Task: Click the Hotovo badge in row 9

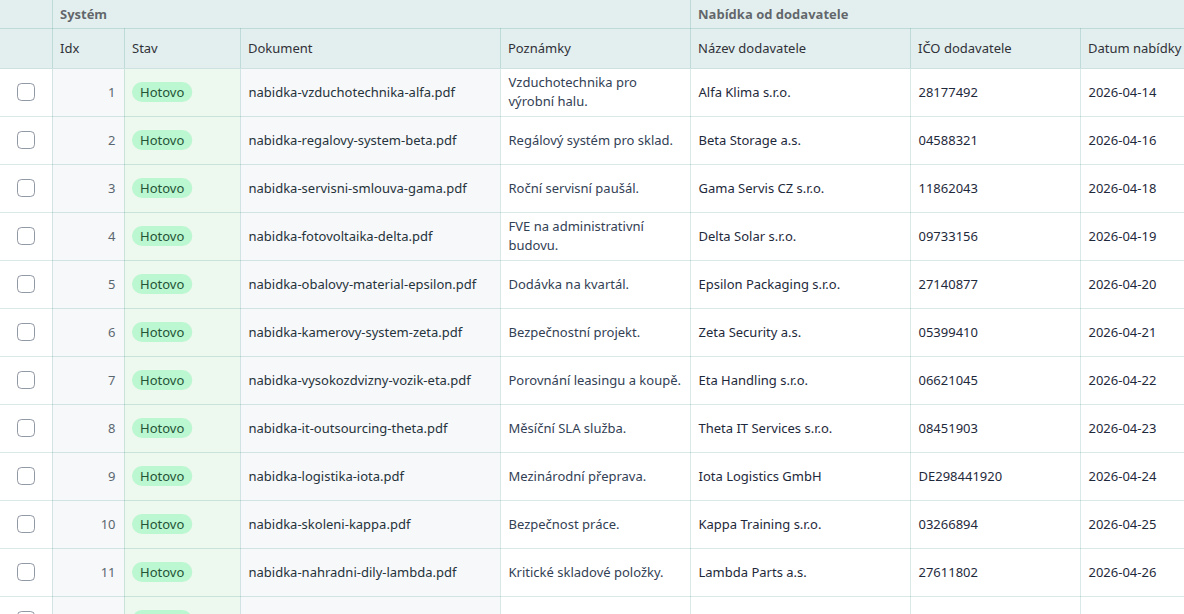Action: [x=162, y=477]
